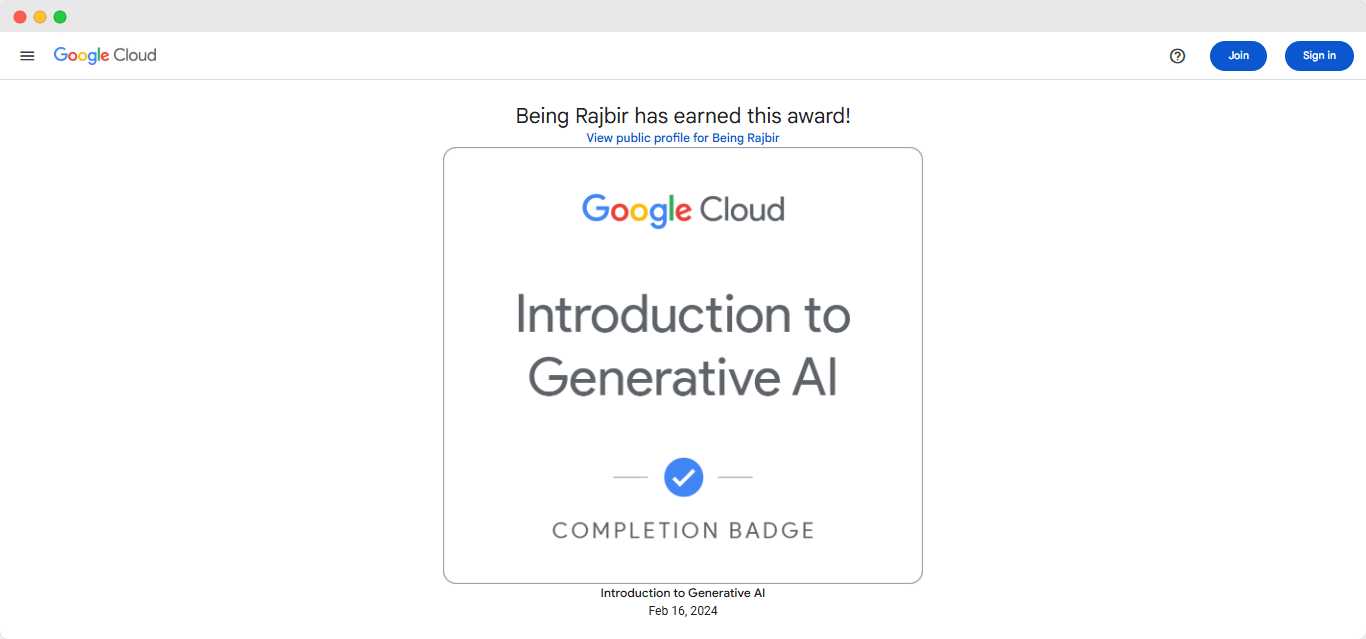This screenshot has width=1366, height=639.
Task: Click the large "Generative AI" badge text
Action: pos(683,379)
